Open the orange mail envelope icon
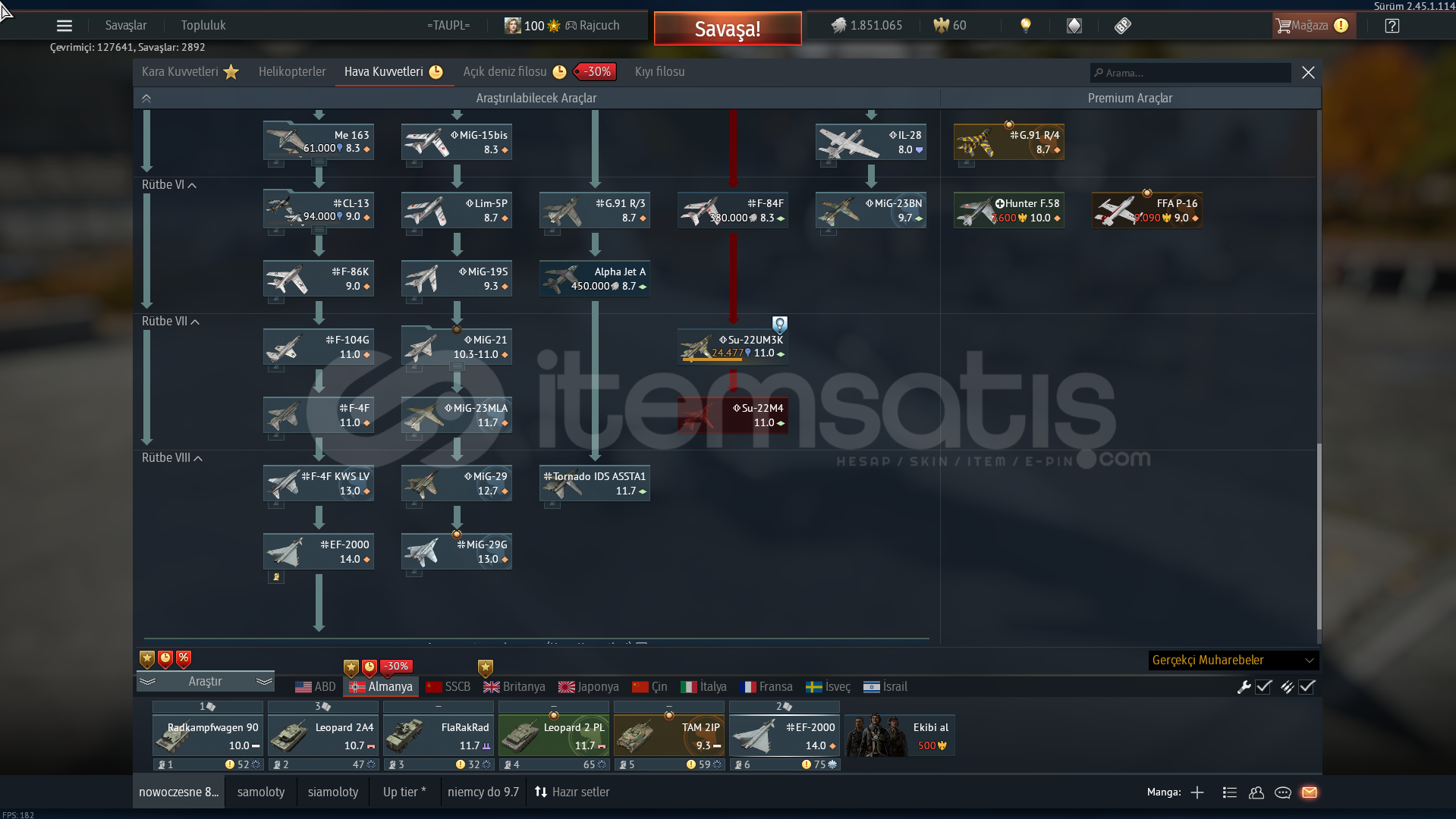Image resolution: width=1456 pixels, height=819 pixels. 1310,792
